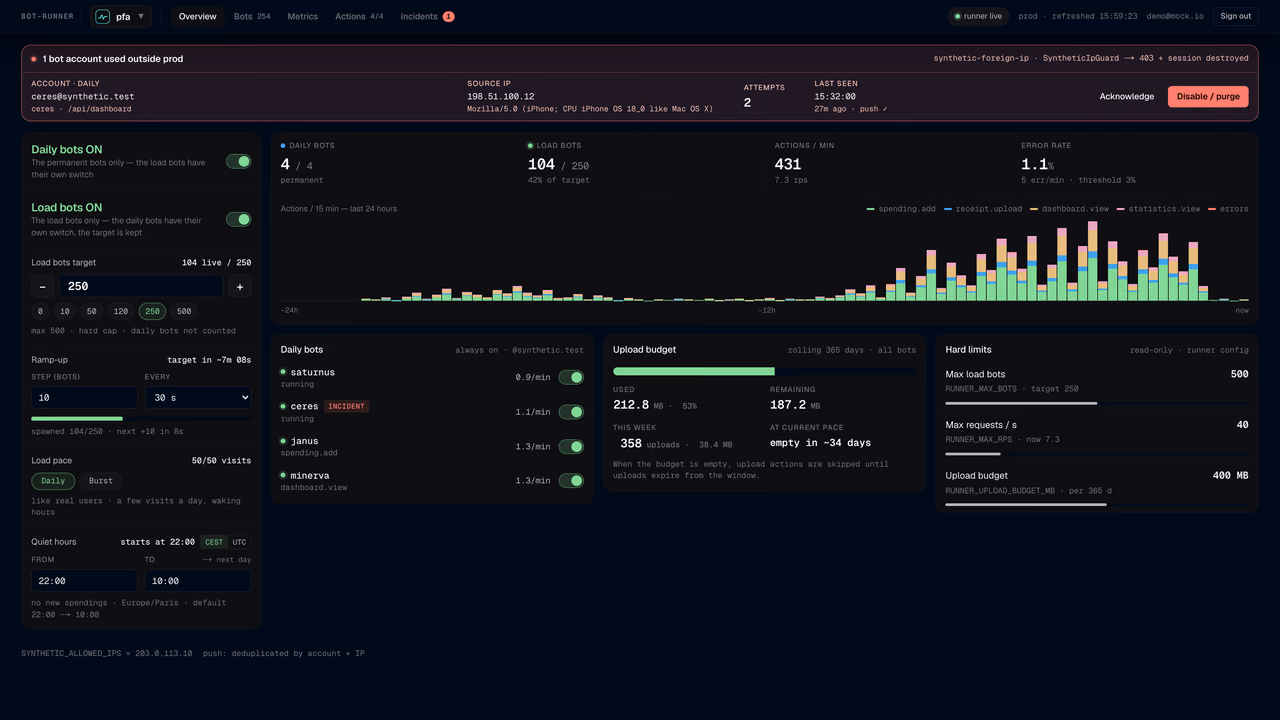
Task: Click the errors chart legend item
Action: click(x=1229, y=209)
